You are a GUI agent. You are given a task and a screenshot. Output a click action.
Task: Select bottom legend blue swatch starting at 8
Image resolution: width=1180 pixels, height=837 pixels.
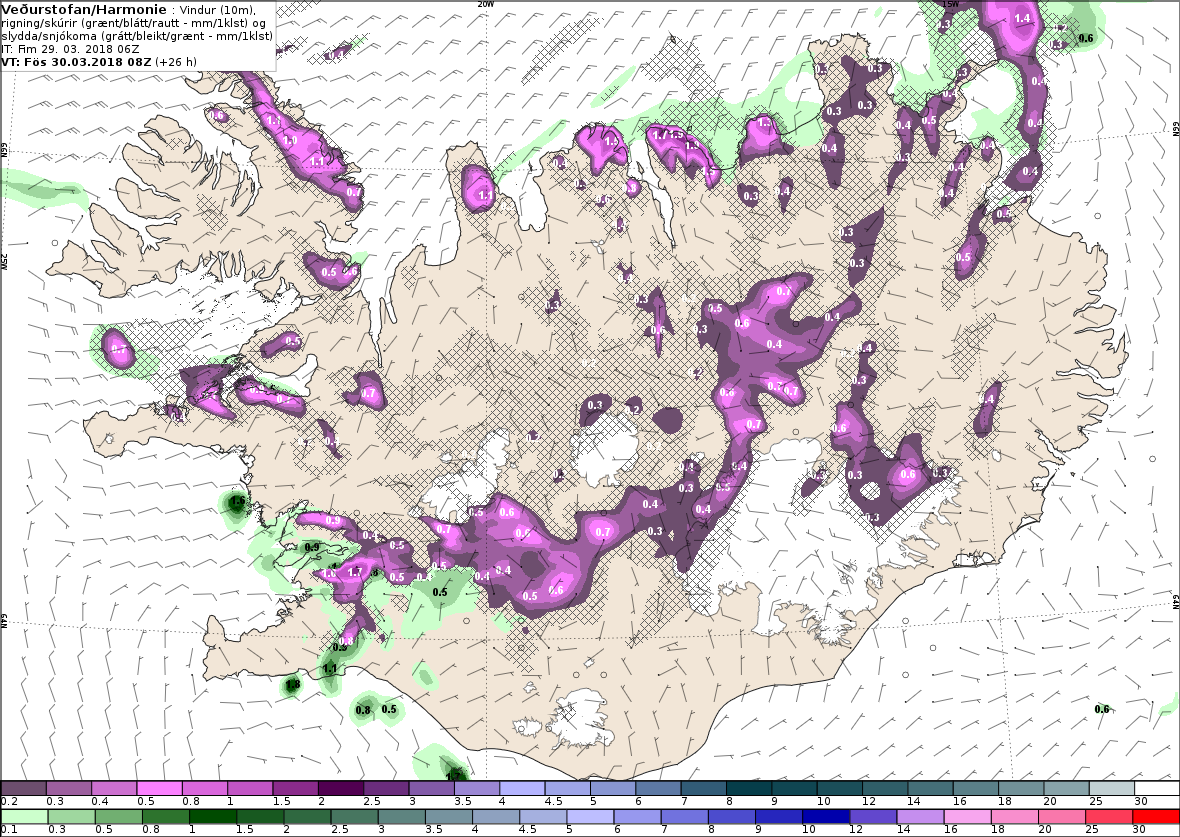pyautogui.click(x=731, y=817)
